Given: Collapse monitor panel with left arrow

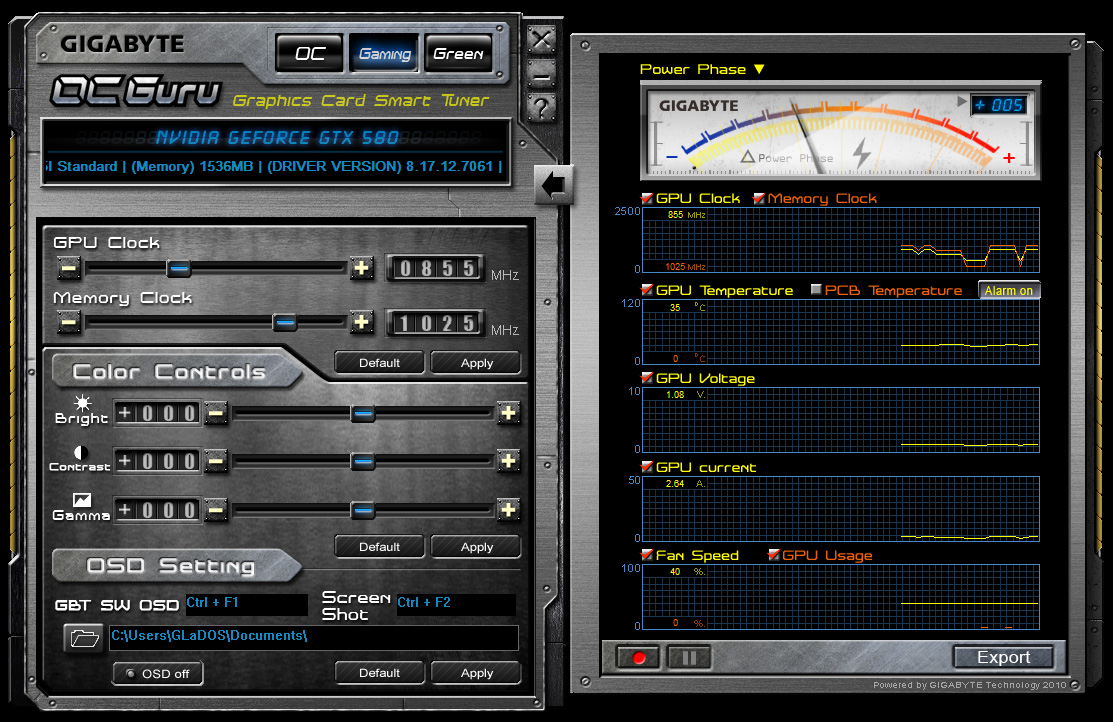Looking at the screenshot, I should click(553, 186).
